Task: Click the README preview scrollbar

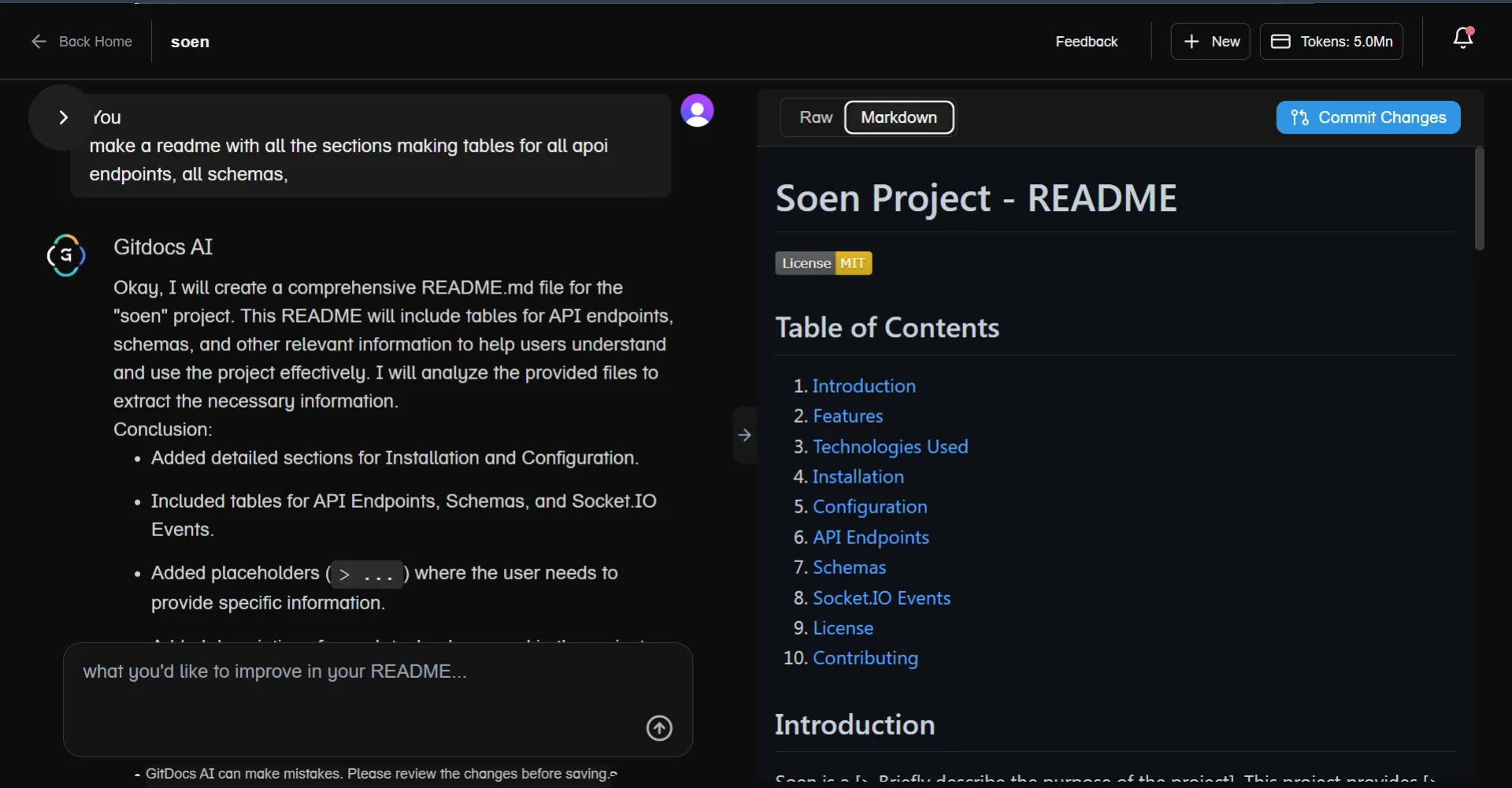Action: pyautogui.click(x=1479, y=199)
